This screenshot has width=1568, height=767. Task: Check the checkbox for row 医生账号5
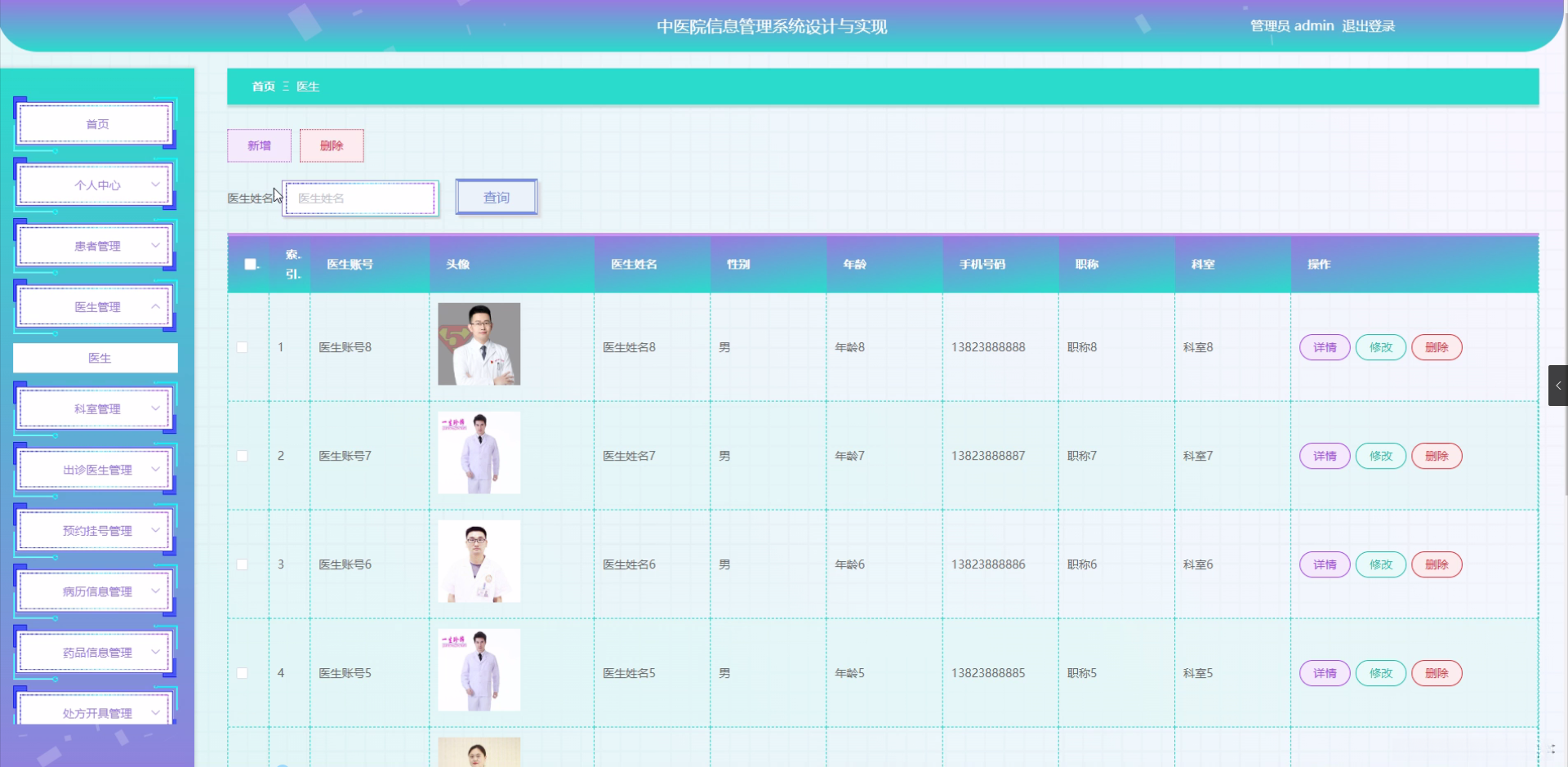(243, 673)
